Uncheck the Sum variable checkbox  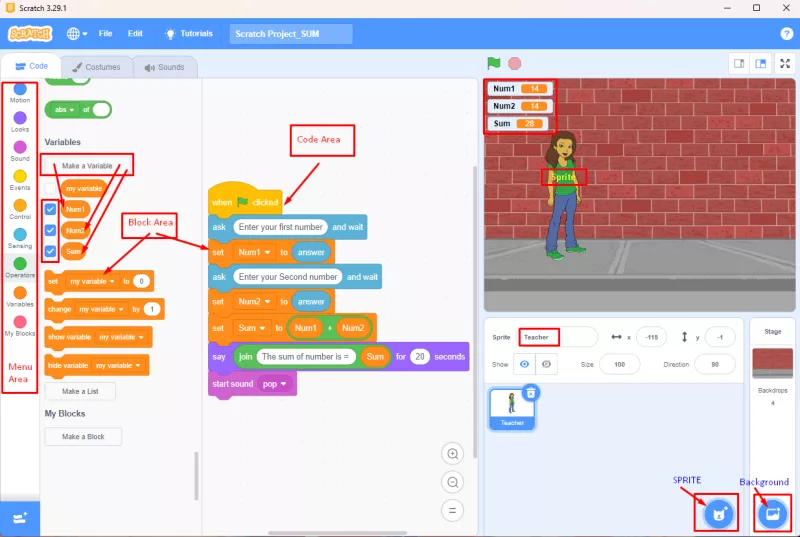pyautogui.click(x=50, y=251)
